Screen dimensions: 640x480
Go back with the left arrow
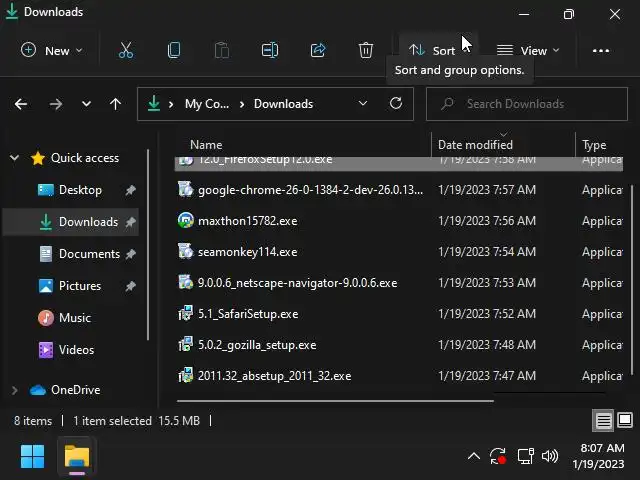21,104
